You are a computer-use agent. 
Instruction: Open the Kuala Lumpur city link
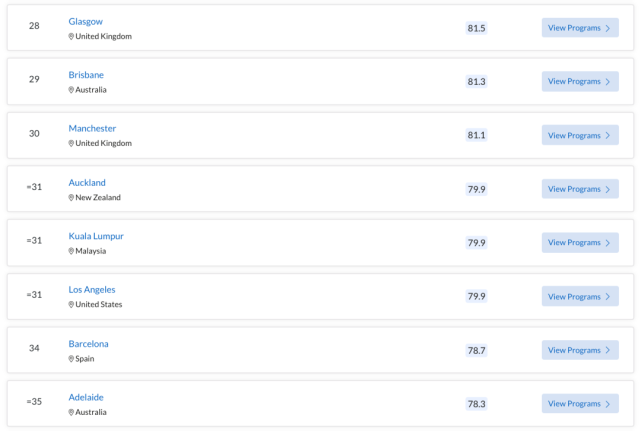click(x=96, y=236)
